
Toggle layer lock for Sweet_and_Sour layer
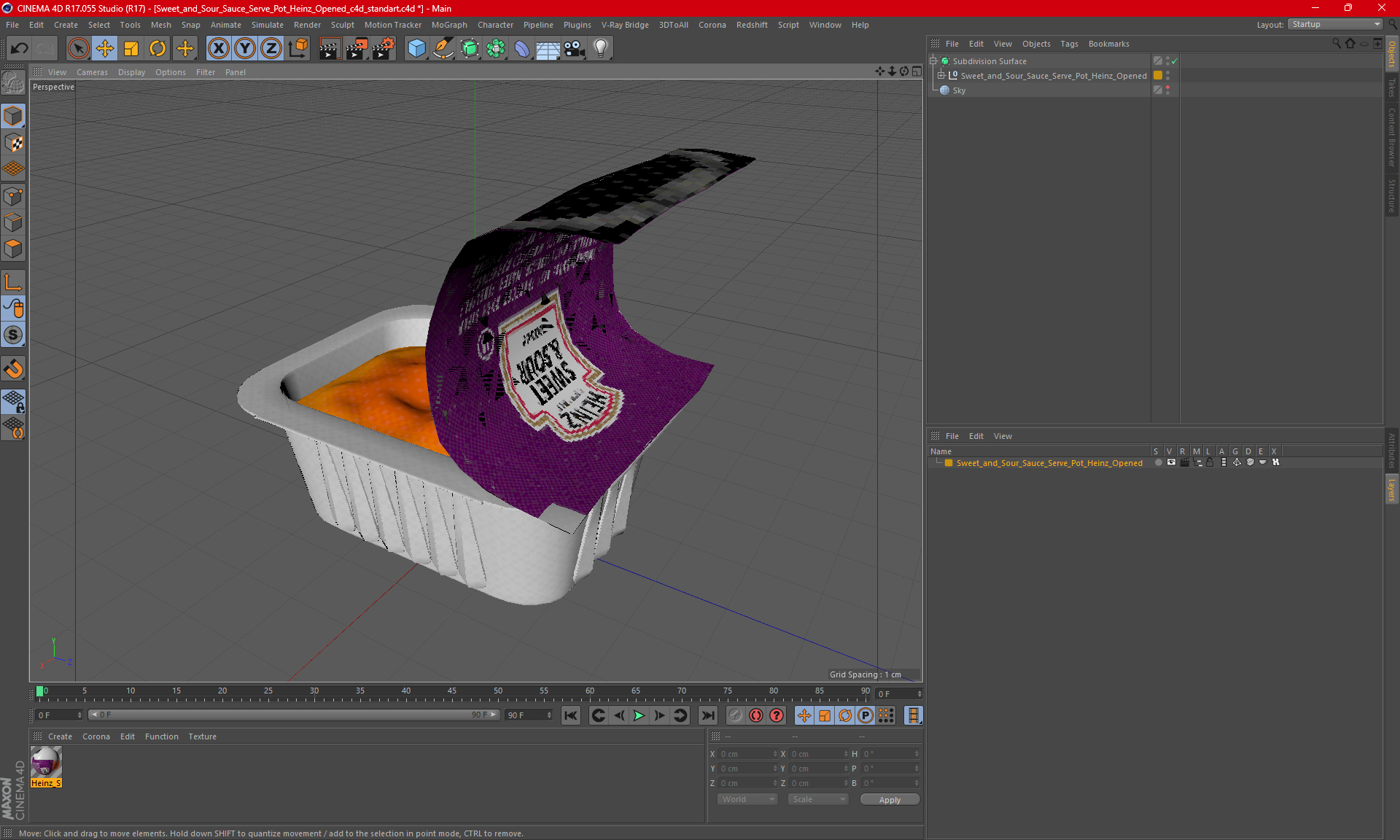click(x=1210, y=462)
